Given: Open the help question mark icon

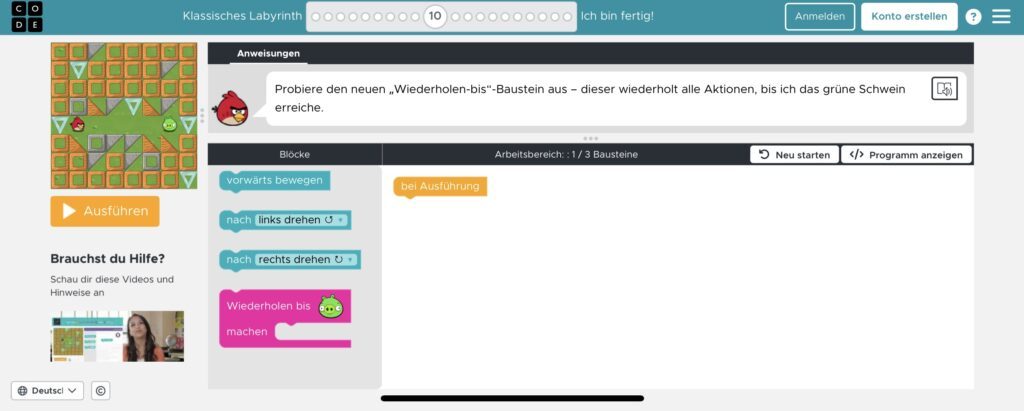Looking at the screenshot, I should point(973,17).
